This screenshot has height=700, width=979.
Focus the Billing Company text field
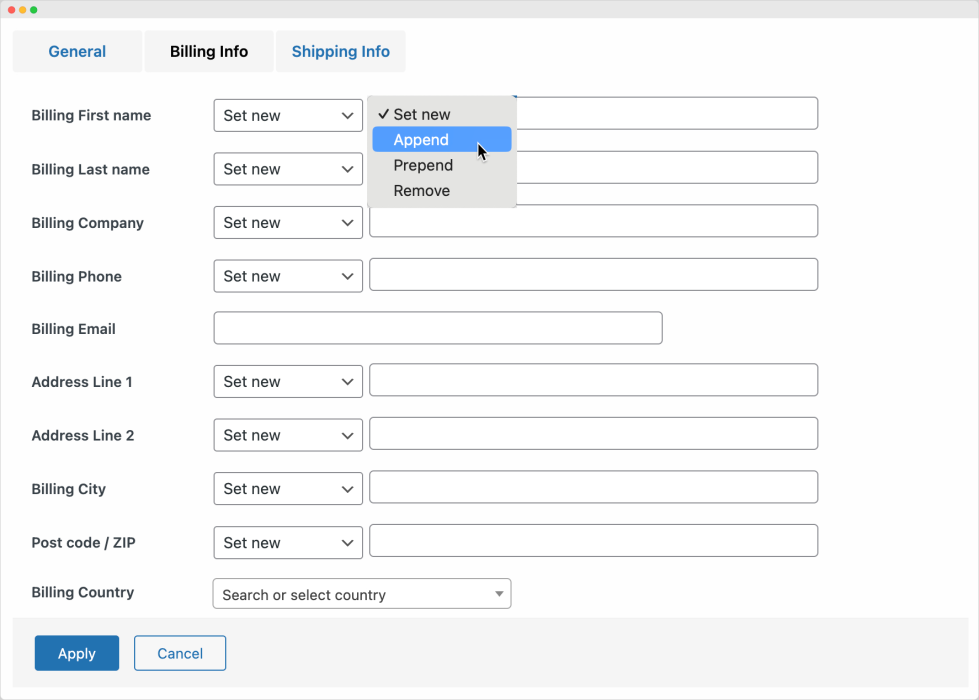(x=593, y=222)
